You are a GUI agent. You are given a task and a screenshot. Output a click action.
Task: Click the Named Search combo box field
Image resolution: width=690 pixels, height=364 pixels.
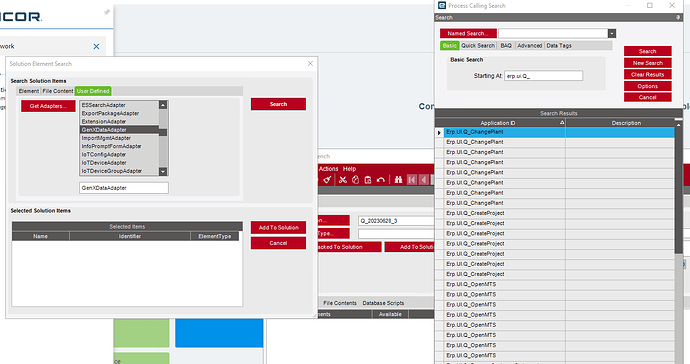tap(553, 33)
